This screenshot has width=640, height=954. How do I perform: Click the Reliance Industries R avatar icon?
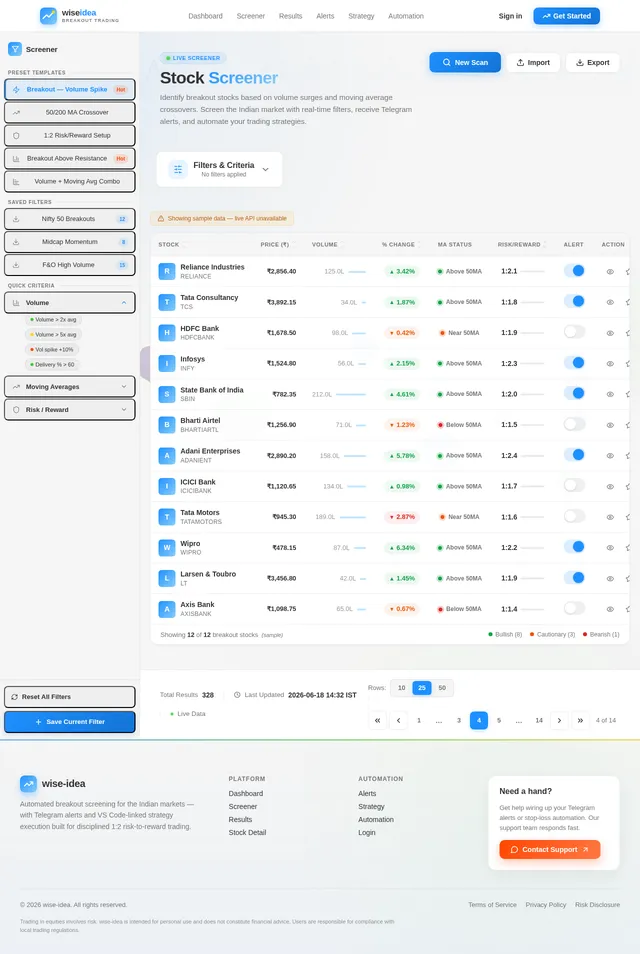coord(167,271)
